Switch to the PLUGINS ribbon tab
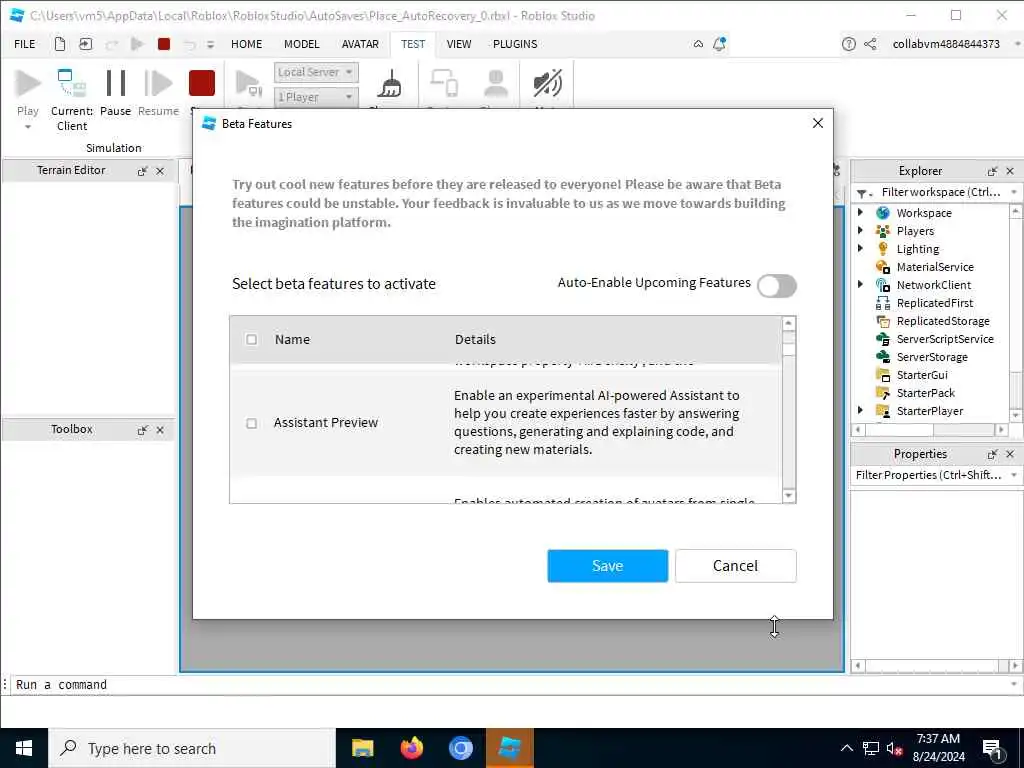Image resolution: width=1024 pixels, height=768 pixels. (515, 44)
